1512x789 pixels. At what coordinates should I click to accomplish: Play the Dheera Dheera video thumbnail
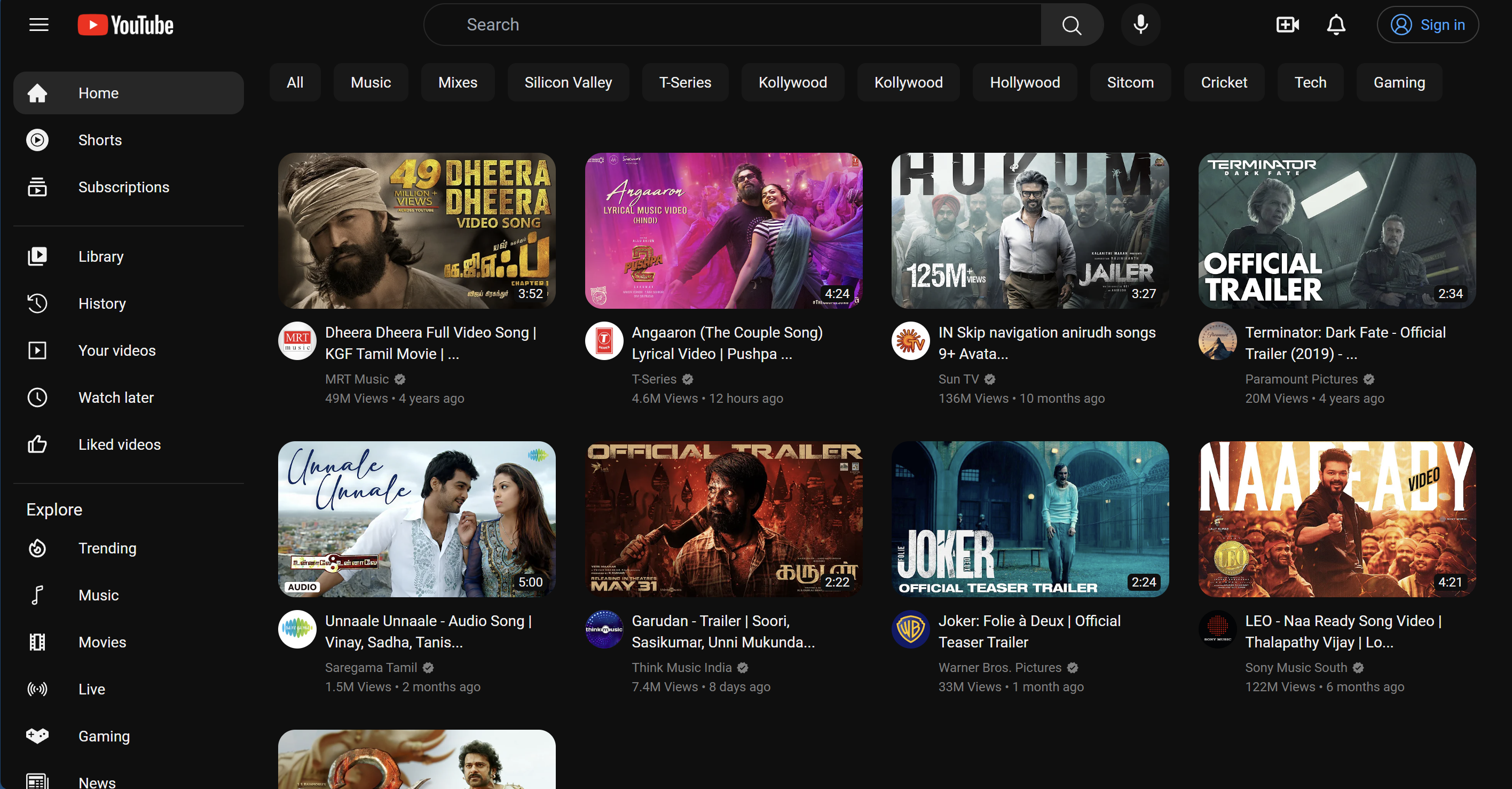417,231
